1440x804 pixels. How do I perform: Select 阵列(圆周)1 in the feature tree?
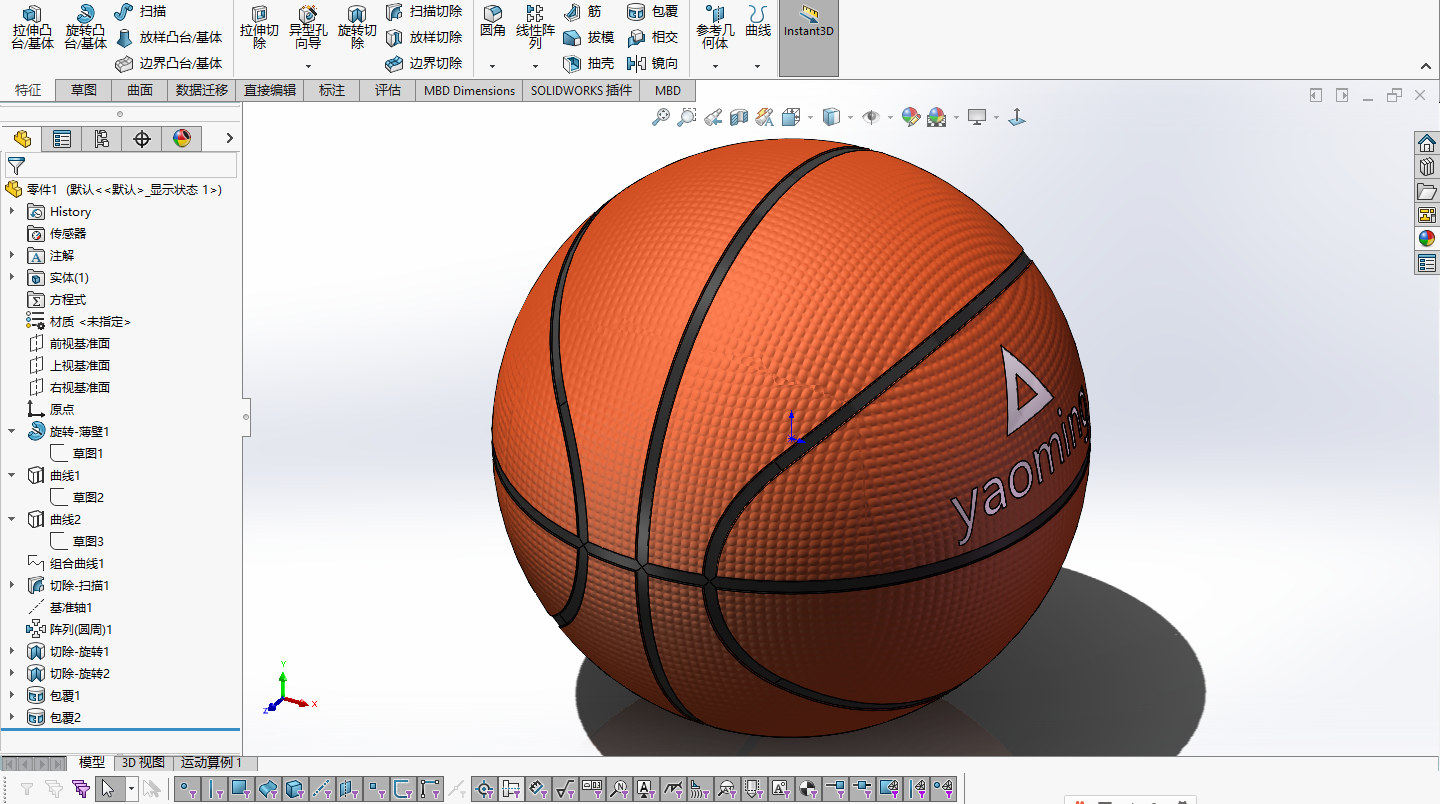tap(70, 629)
